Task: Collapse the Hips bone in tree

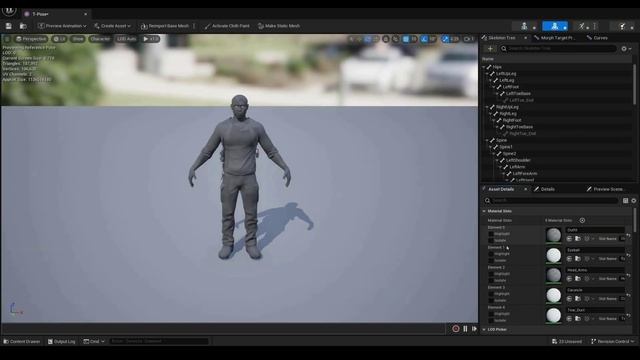Action: click(x=484, y=67)
